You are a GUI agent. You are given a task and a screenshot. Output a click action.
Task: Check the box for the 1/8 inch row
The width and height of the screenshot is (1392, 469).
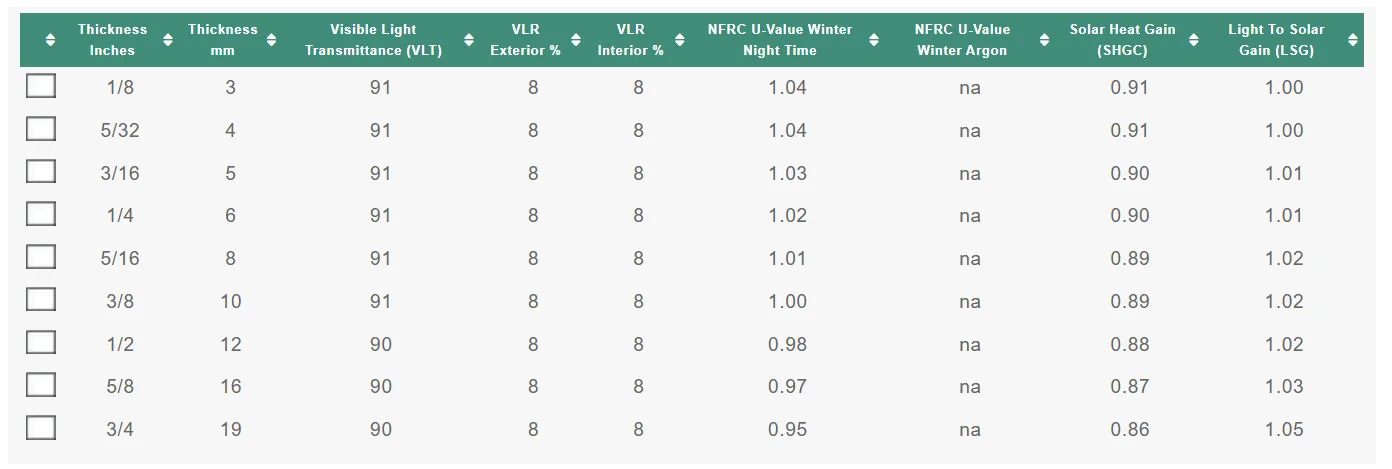[41, 87]
